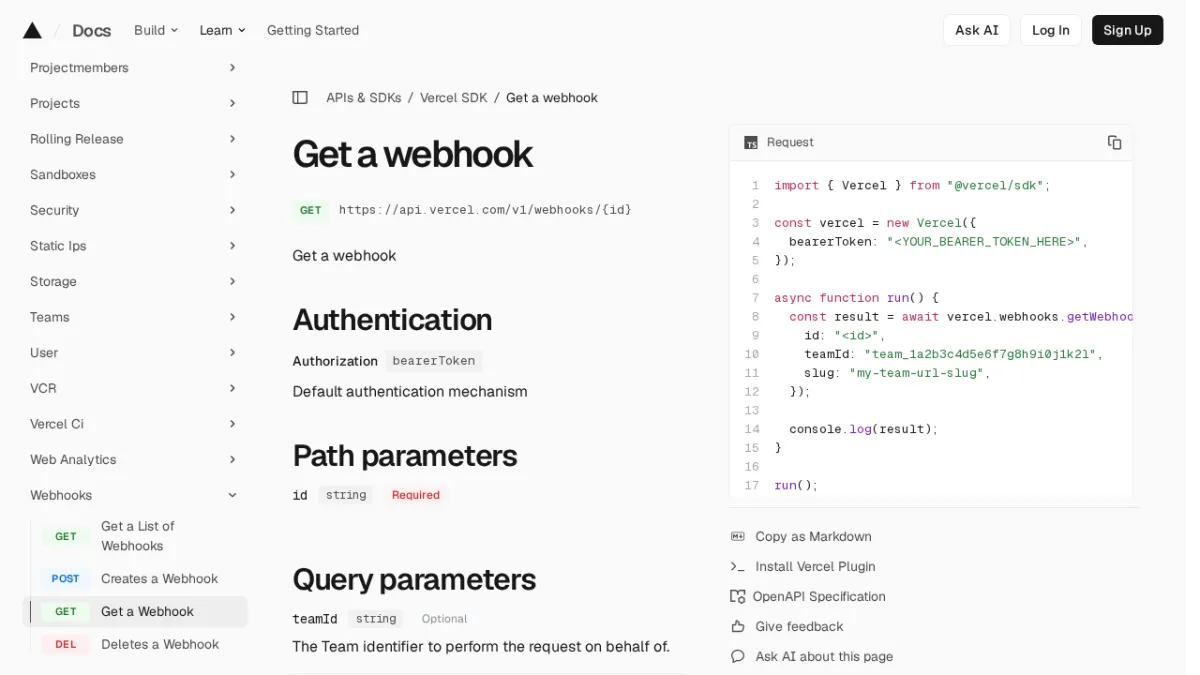
Task: Click the chat bubble Ask AI icon
Action: coord(738,656)
